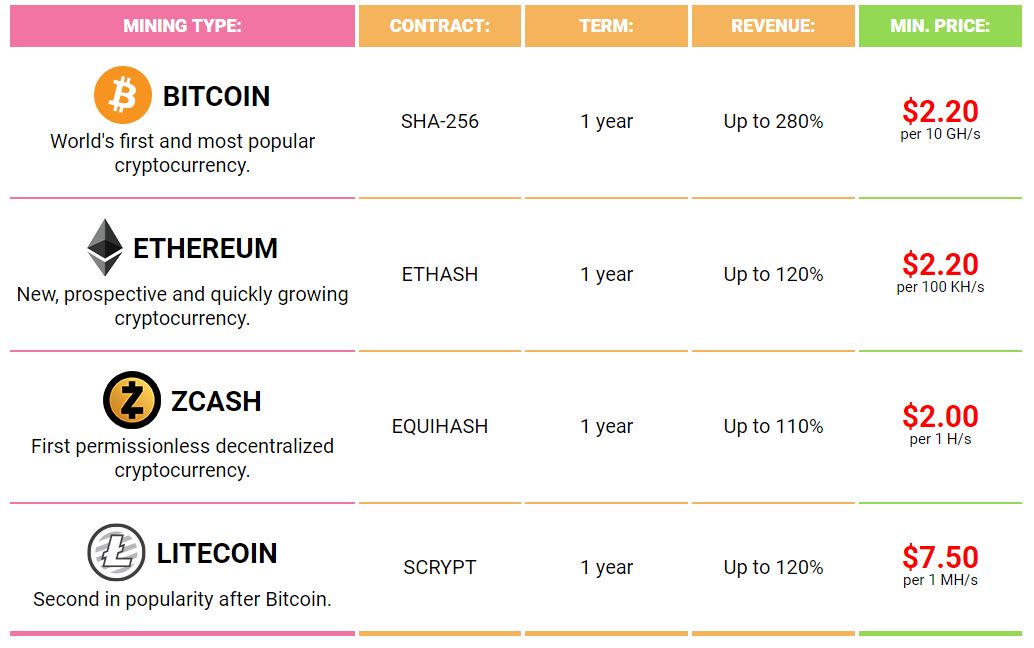The width and height of the screenshot is (1034, 648).
Task: Click the Zcash gold coin icon
Action: click(x=131, y=400)
